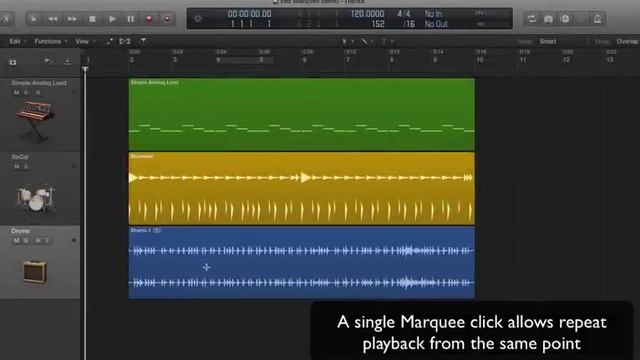This screenshot has height=360, width=640.
Task: Open the Snap mode Smart dropdown
Action: point(548,41)
